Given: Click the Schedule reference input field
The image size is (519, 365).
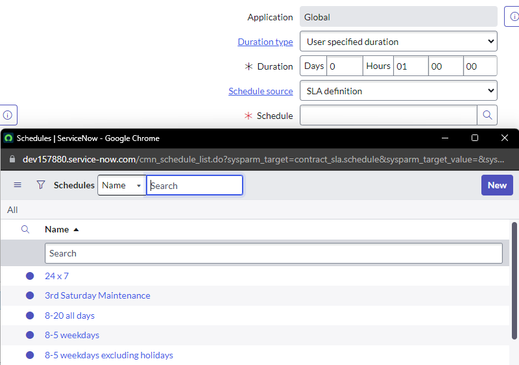Looking at the screenshot, I should (388, 115).
